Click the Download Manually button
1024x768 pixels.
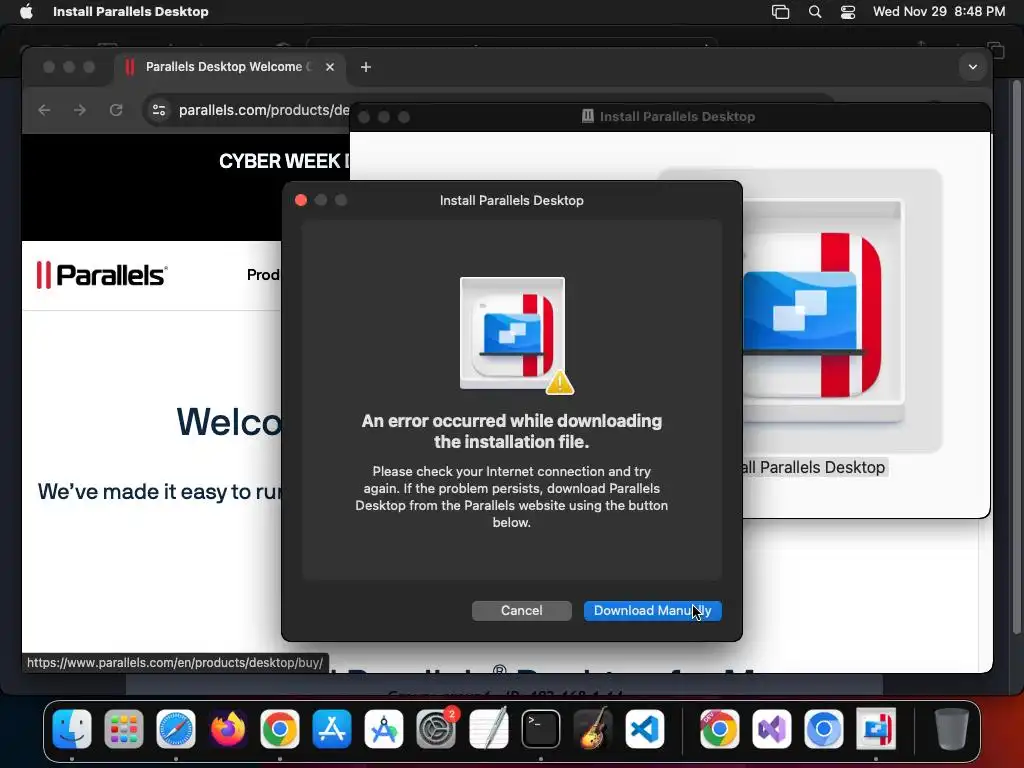652,611
